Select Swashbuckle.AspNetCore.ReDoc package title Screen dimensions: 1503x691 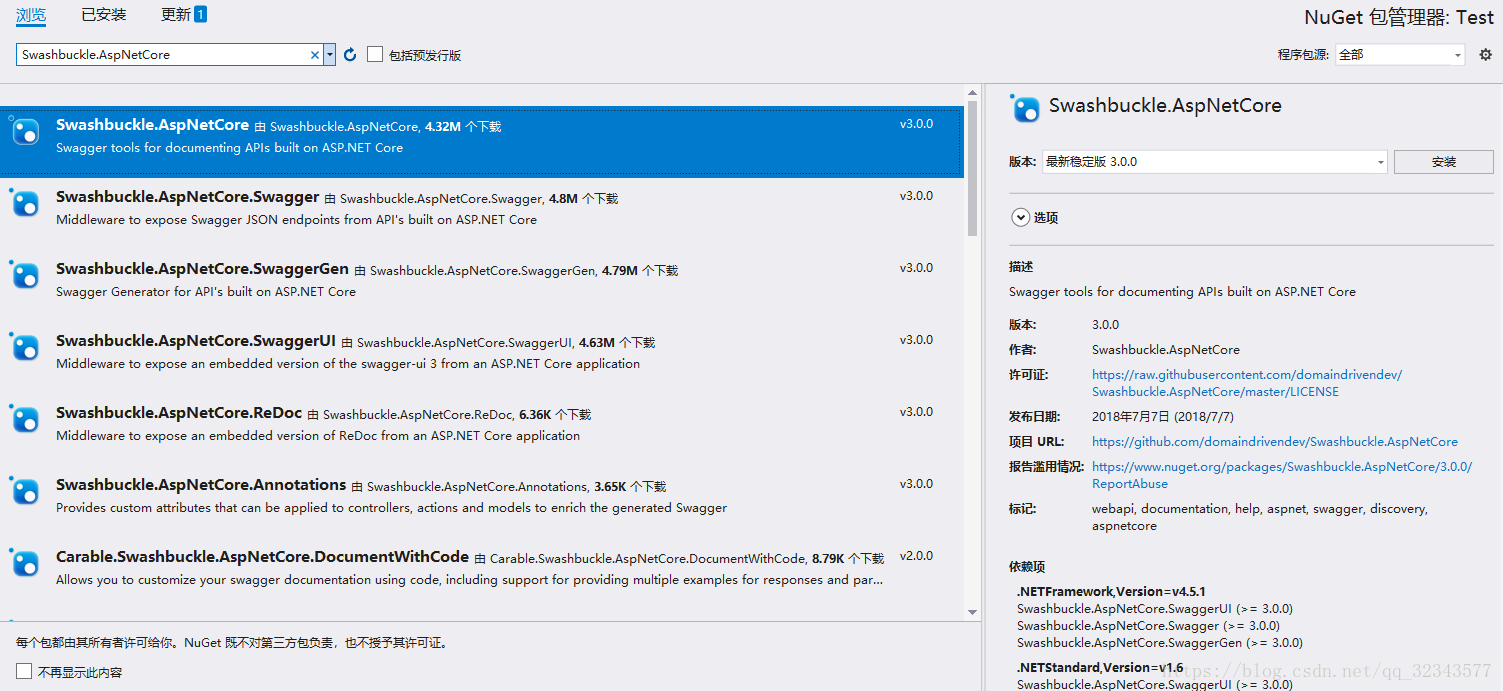[179, 413]
